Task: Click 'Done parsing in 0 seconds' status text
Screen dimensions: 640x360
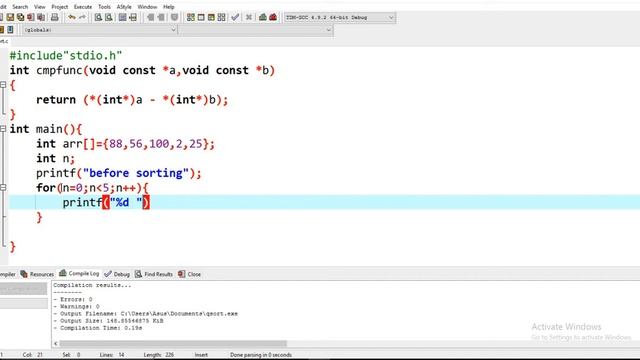Action: click(261, 355)
